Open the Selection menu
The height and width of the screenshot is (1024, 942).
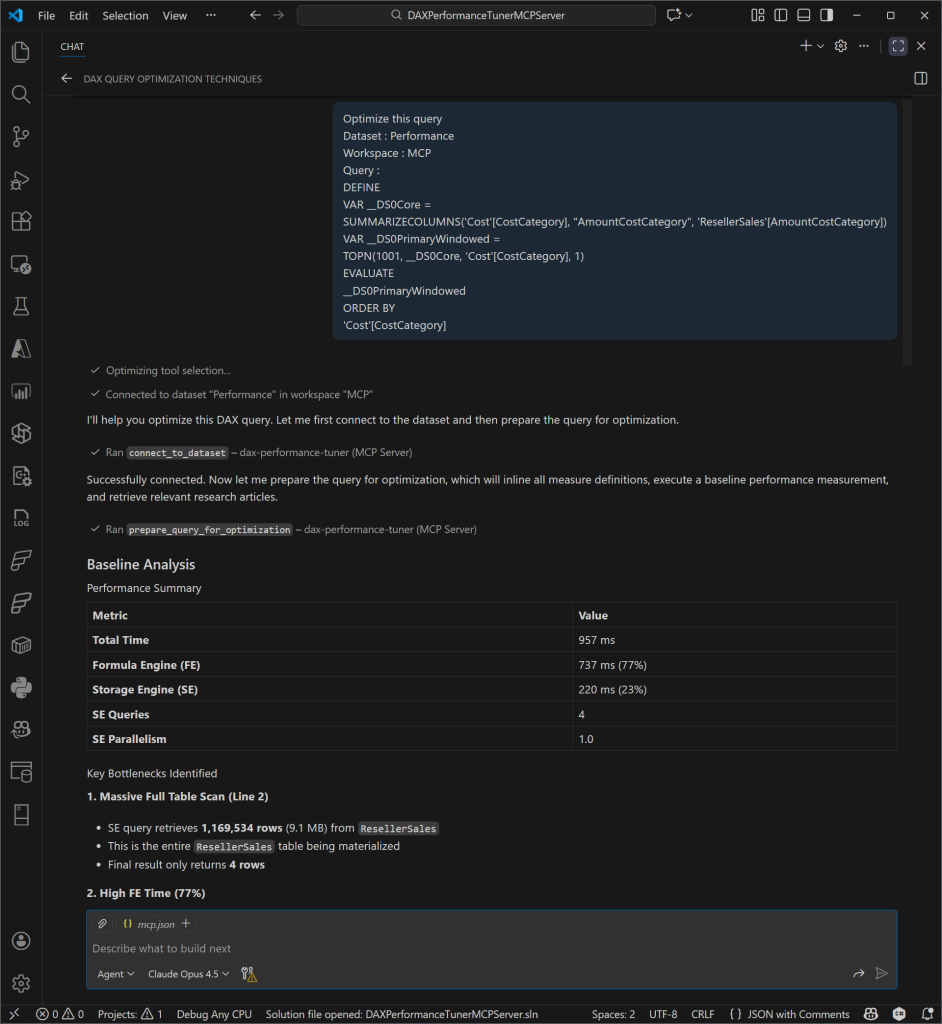click(125, 16)
